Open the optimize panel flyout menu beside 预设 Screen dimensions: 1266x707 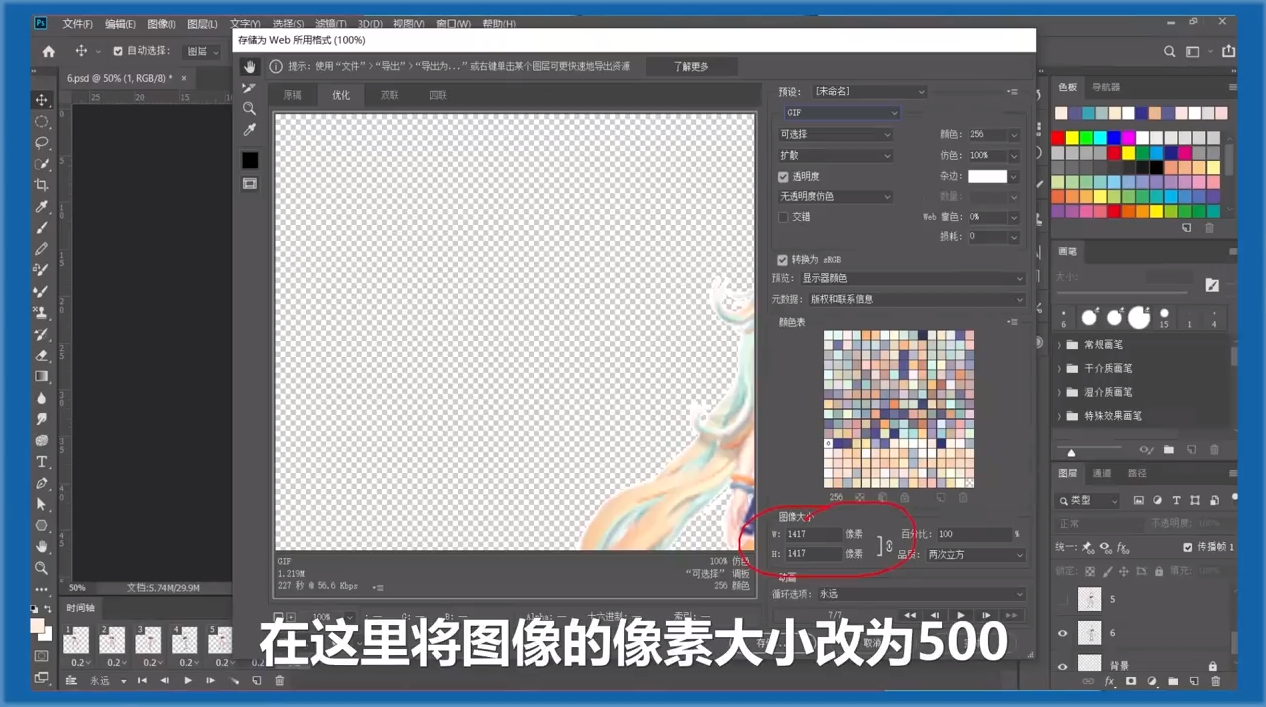click(1012, 92)
